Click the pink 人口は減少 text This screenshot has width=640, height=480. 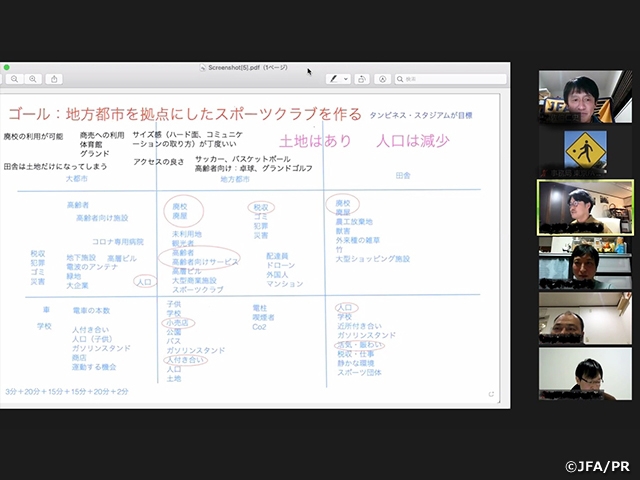click(413, 140)
